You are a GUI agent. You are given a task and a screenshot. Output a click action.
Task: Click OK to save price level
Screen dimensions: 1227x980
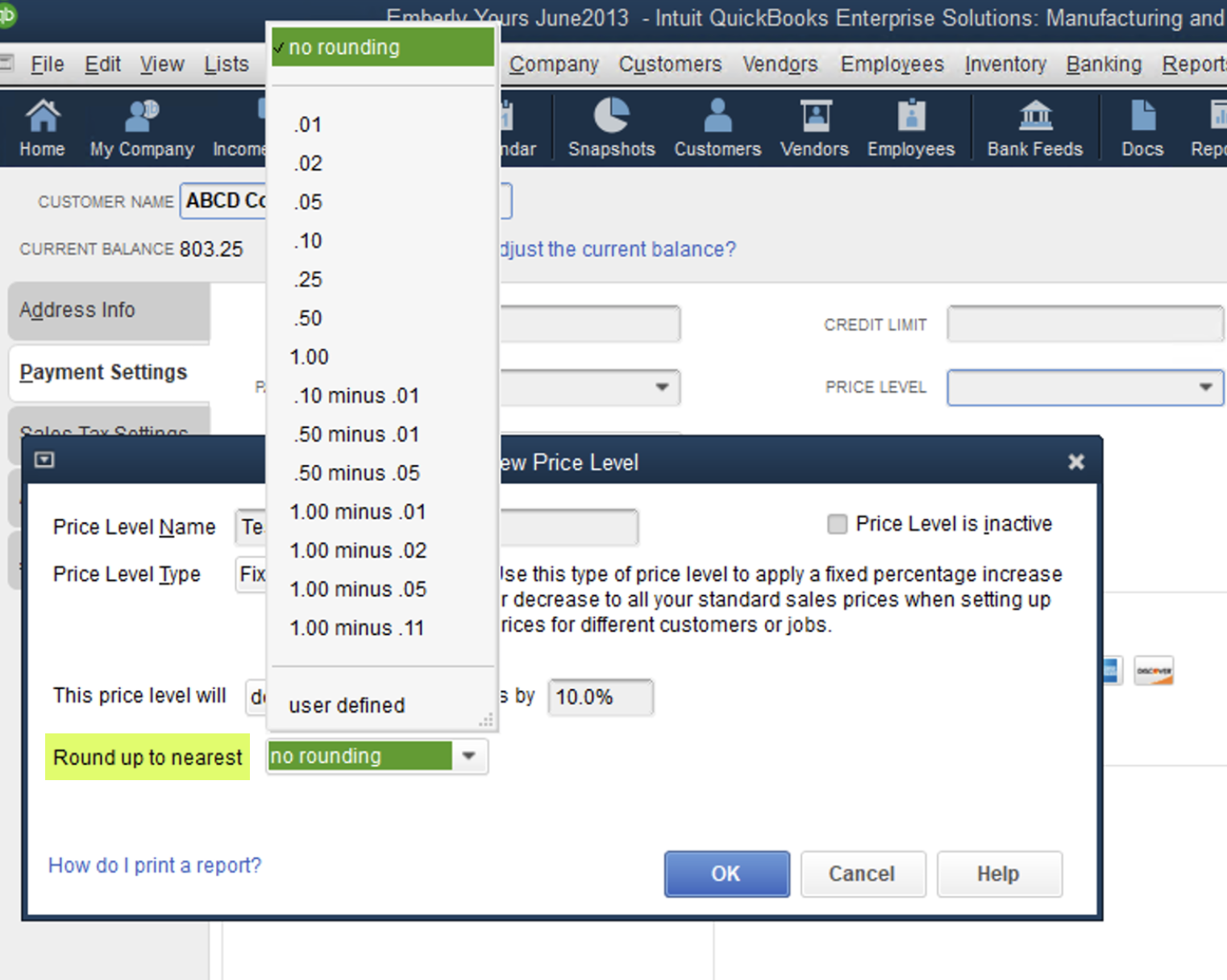coord(726,874)
